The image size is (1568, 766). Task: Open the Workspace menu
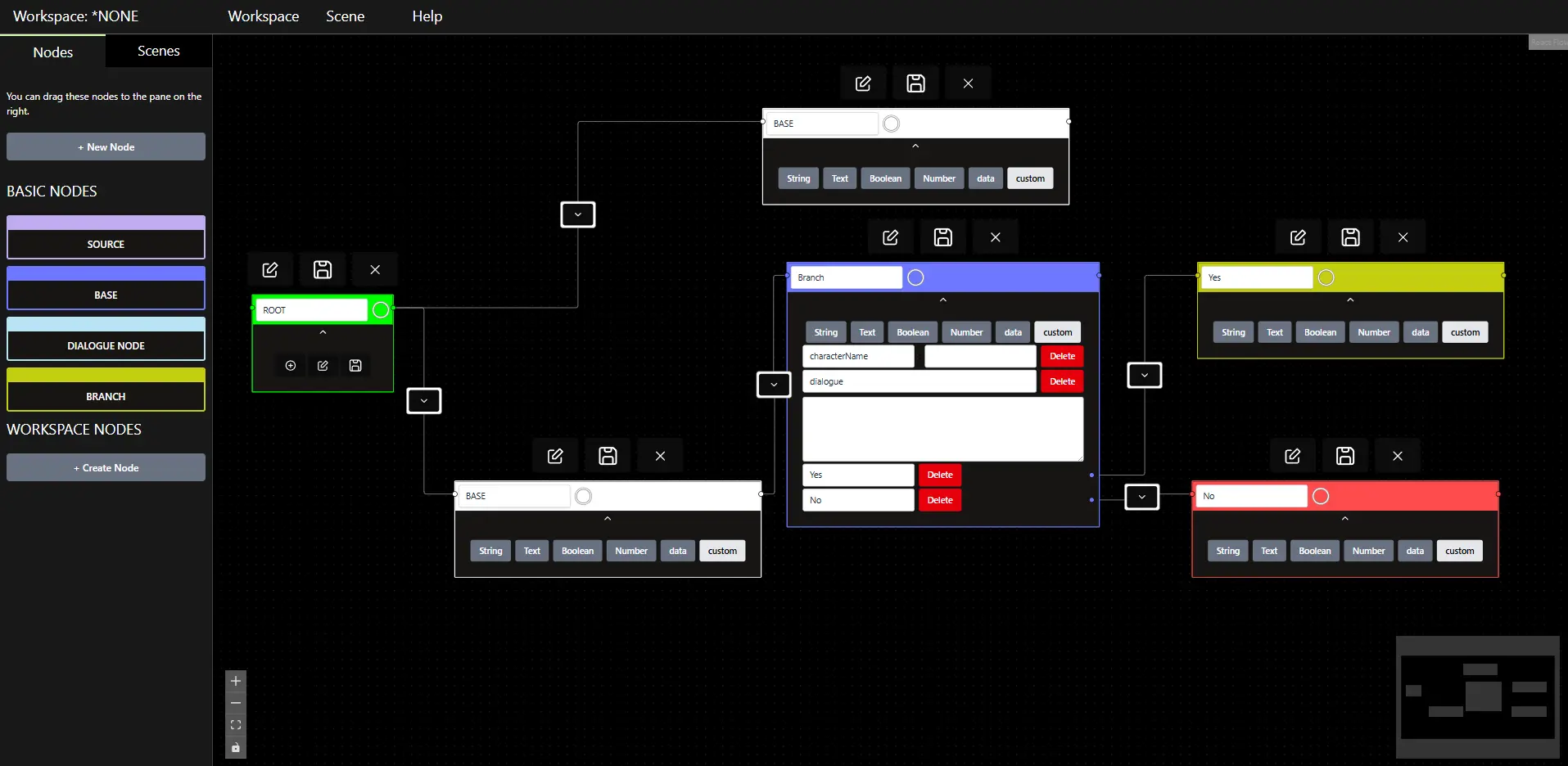click(263, 16)
